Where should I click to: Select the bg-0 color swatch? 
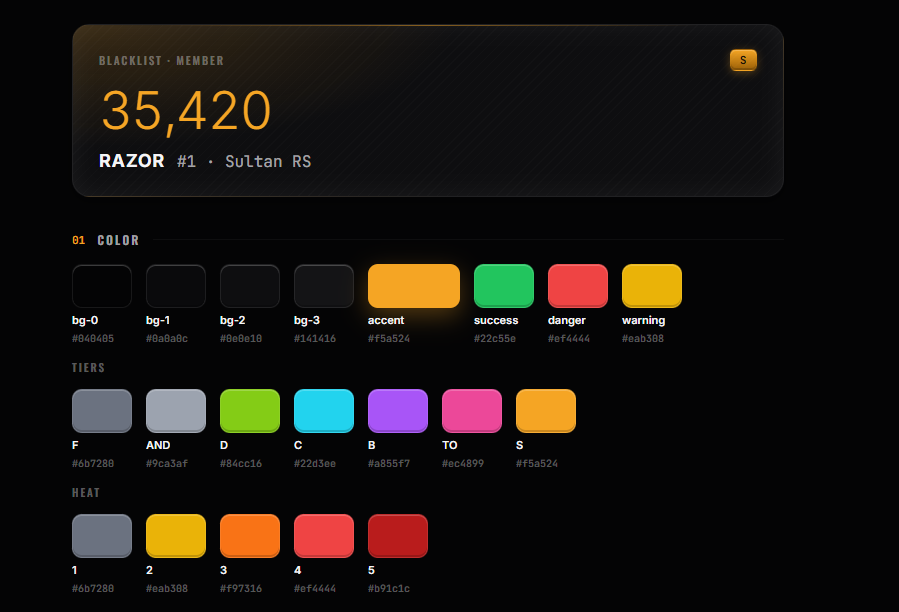click(x=102, y=286)
